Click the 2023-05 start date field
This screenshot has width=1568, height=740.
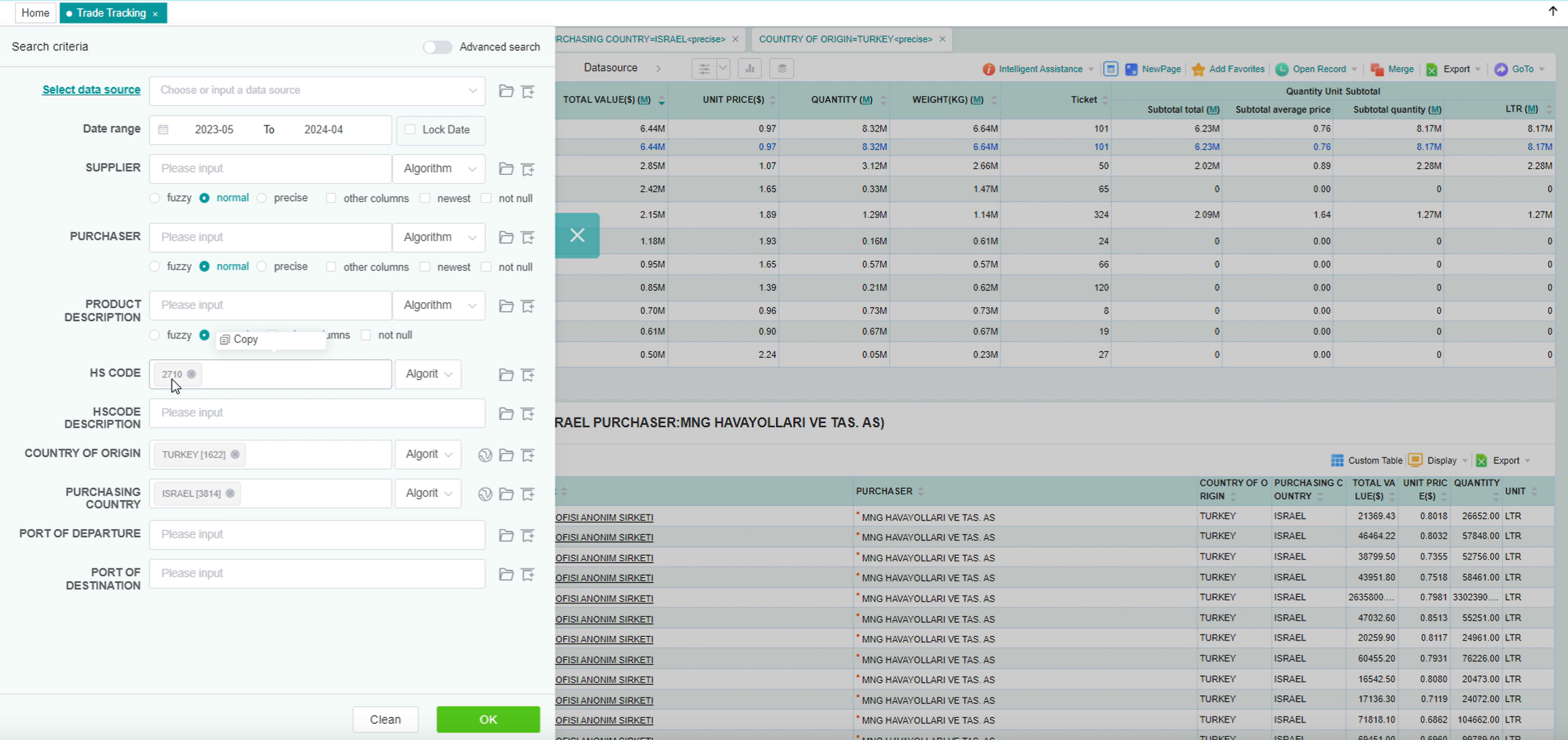click(214, 130)
